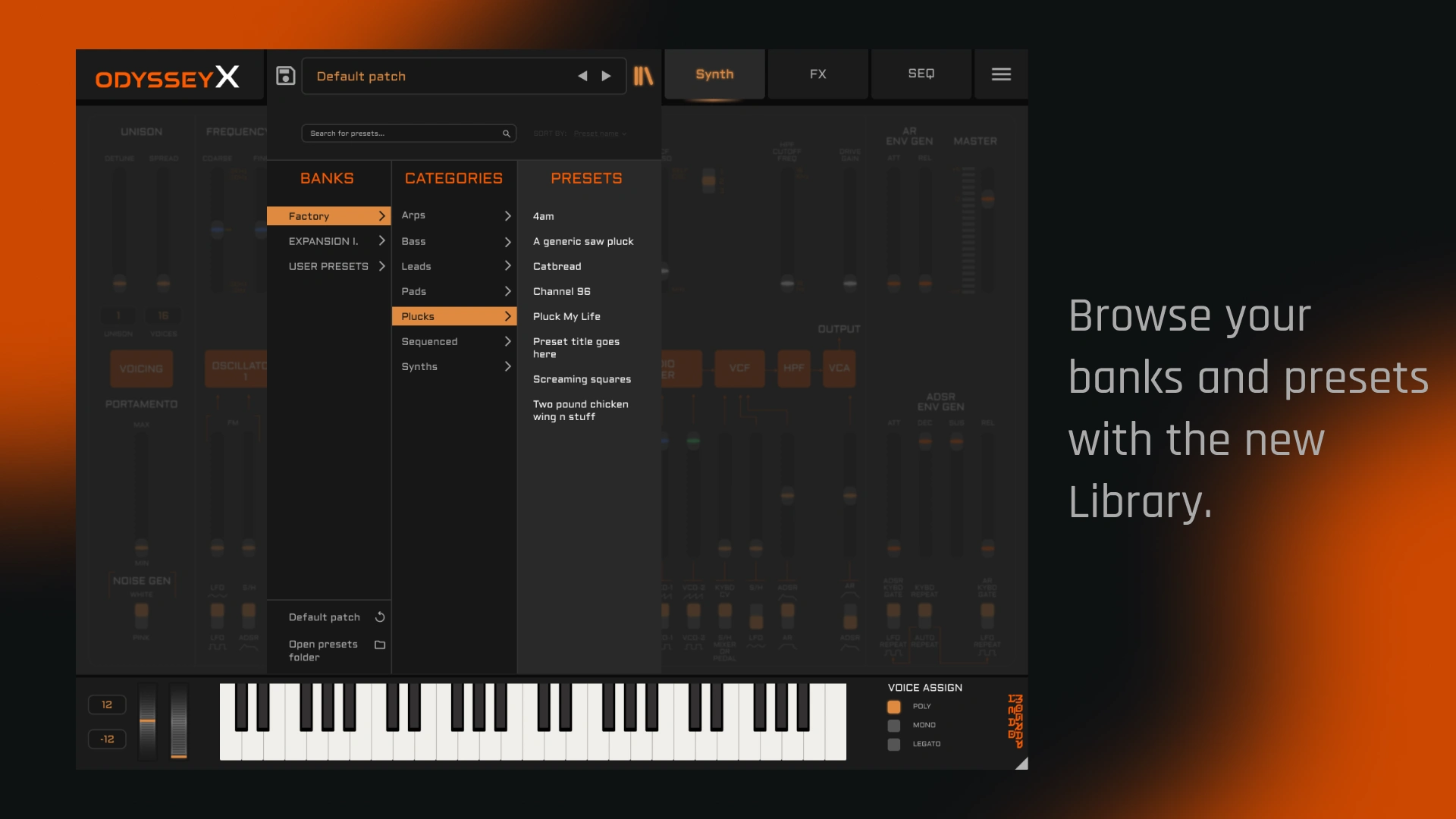Select the Bass category label
Viewport: 1456px width, 819px height.
(x=413, y=241)
